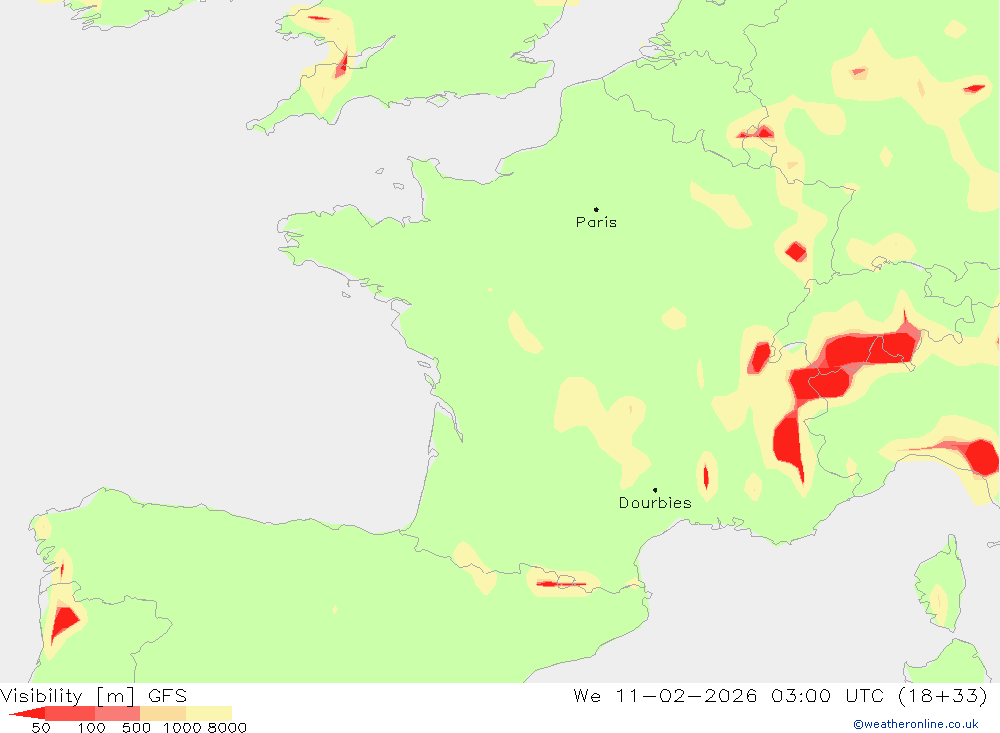Viewport: 1000px width, 733px height.
Task: Select the legend swatch between 50 and 100
Action: (x=70, y=713)
